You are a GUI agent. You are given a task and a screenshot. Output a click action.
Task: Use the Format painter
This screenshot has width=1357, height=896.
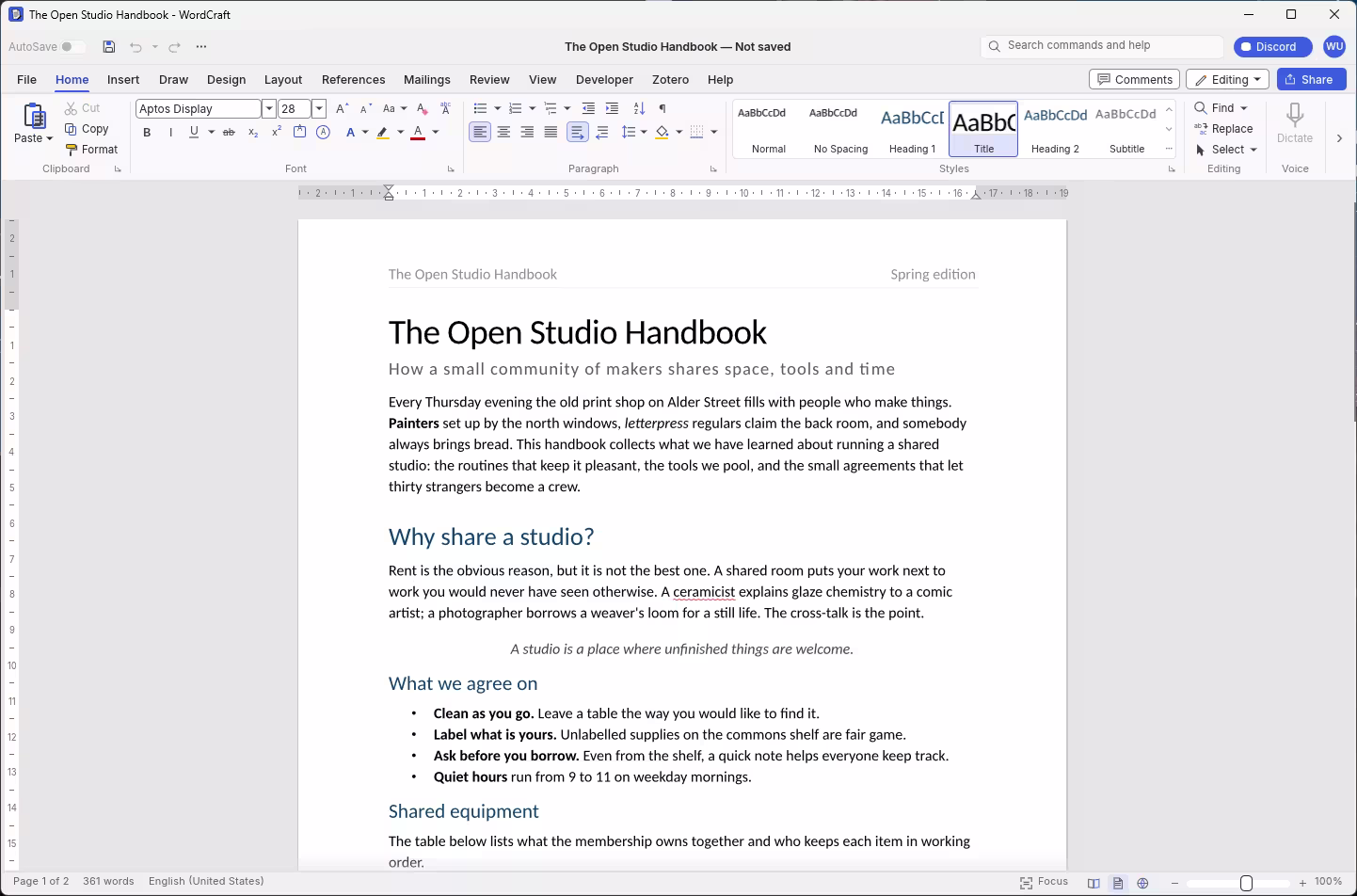91,150
